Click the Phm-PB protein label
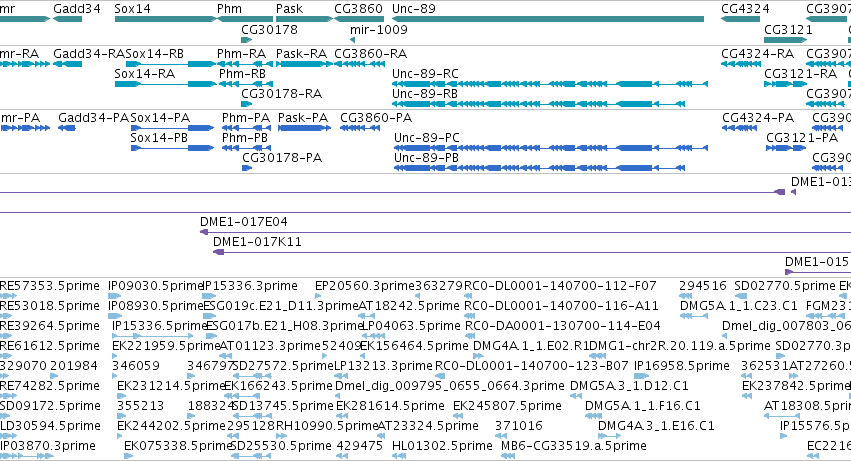The image size is (851, 461). 245,137
